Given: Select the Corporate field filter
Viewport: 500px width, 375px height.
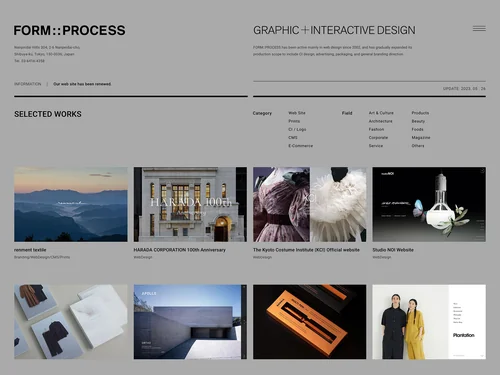Looking at the screenshot, I should (378, 138).
